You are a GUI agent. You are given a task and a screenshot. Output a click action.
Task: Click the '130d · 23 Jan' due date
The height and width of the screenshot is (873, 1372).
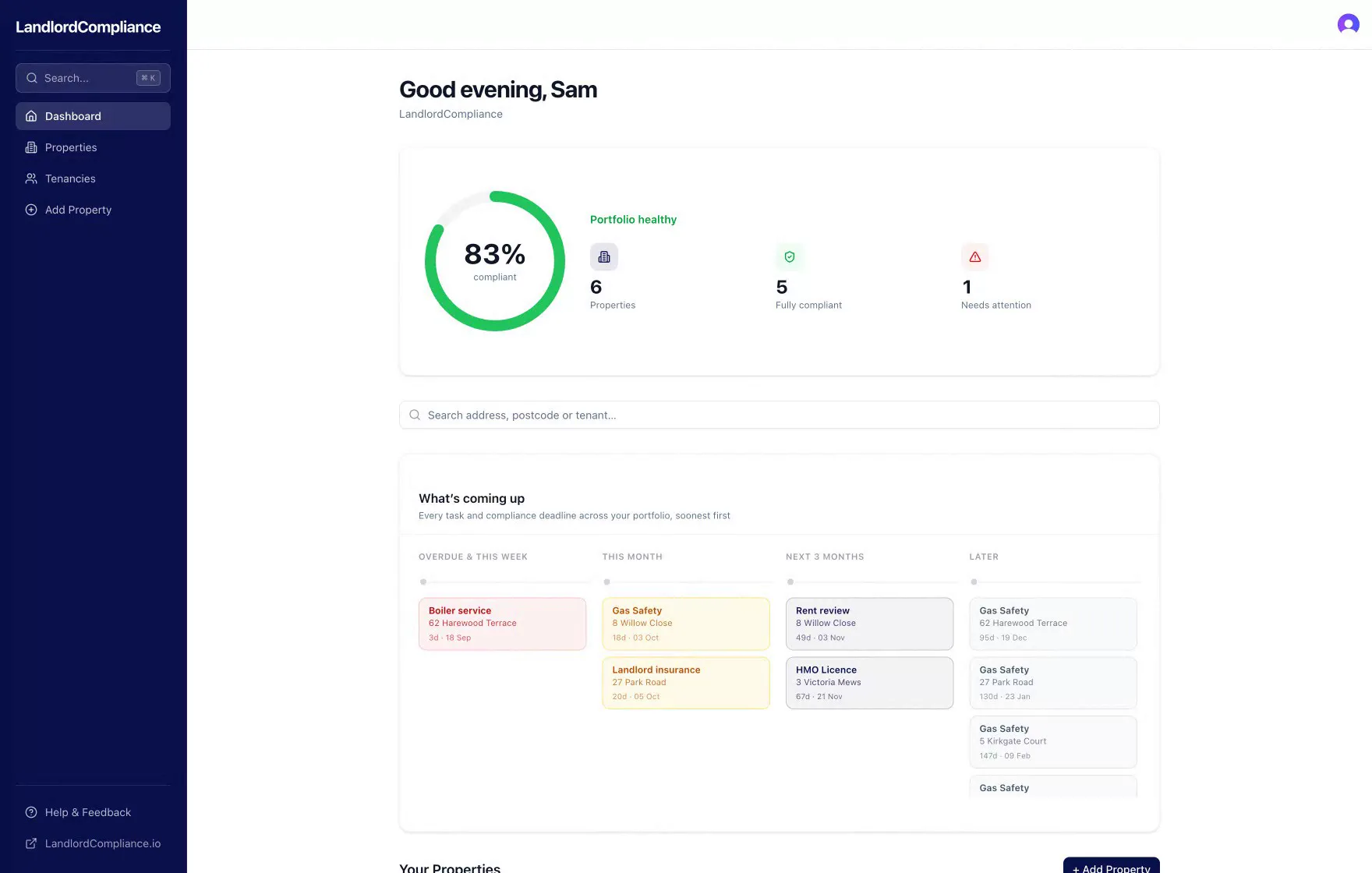[x=1005, y=697]
